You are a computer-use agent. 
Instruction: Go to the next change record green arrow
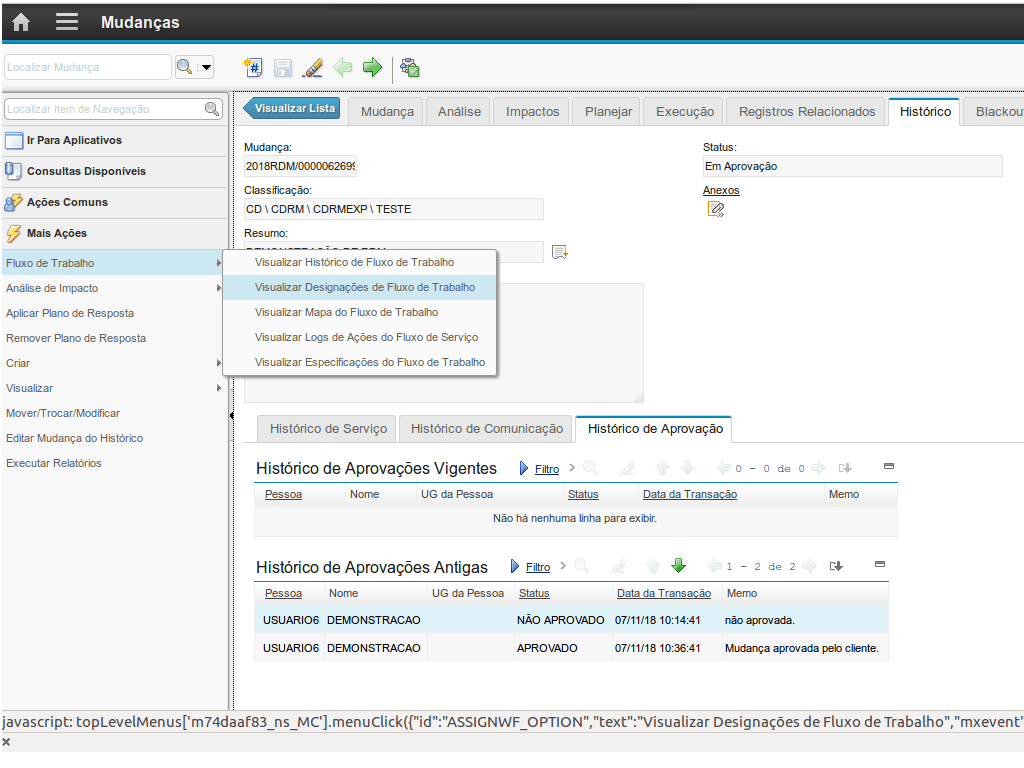(372, 67)
